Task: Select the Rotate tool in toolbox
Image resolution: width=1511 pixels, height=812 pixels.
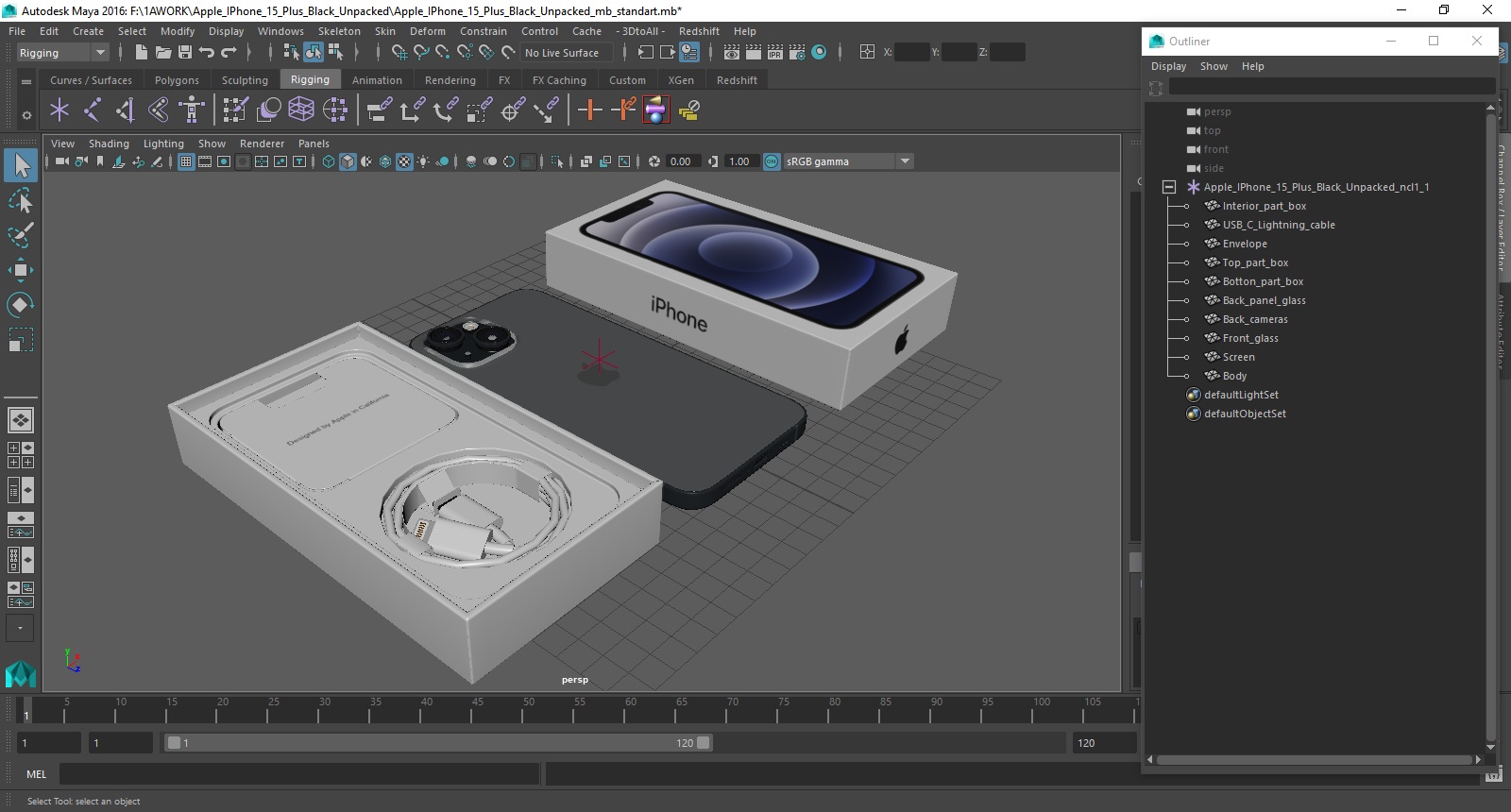Action: coord(20,305)
